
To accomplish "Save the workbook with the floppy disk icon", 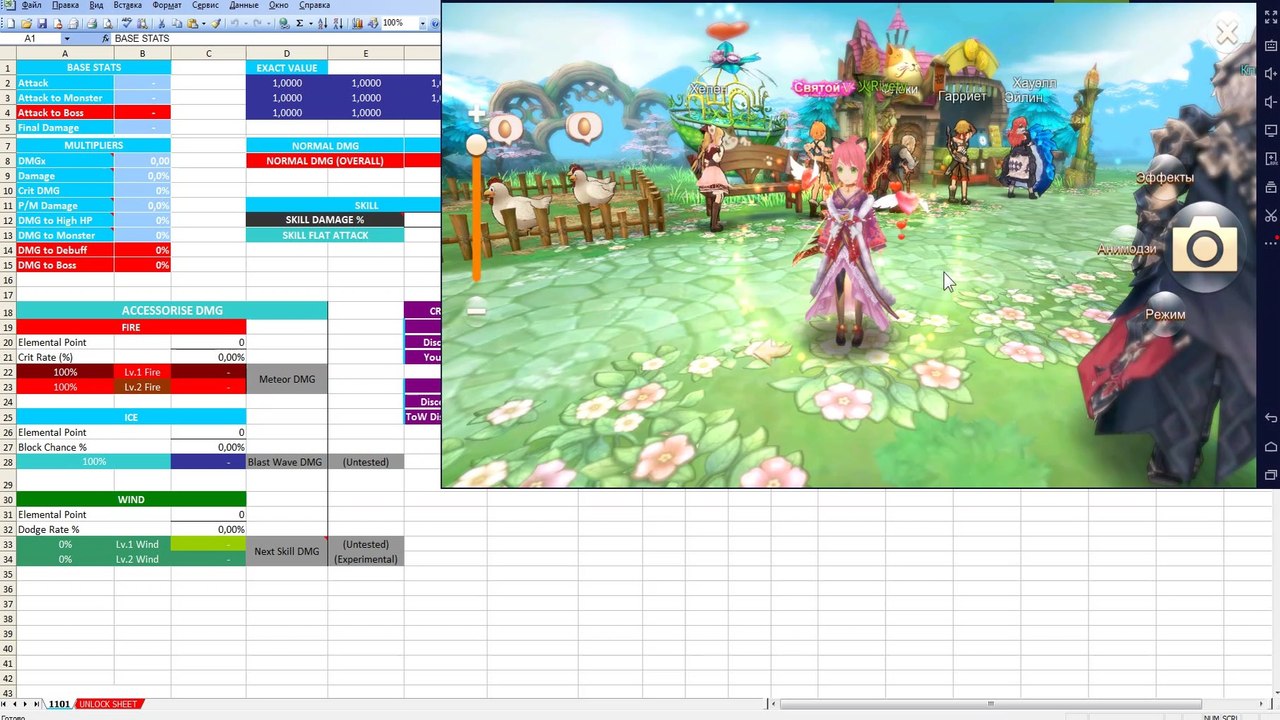I will 42,23.
